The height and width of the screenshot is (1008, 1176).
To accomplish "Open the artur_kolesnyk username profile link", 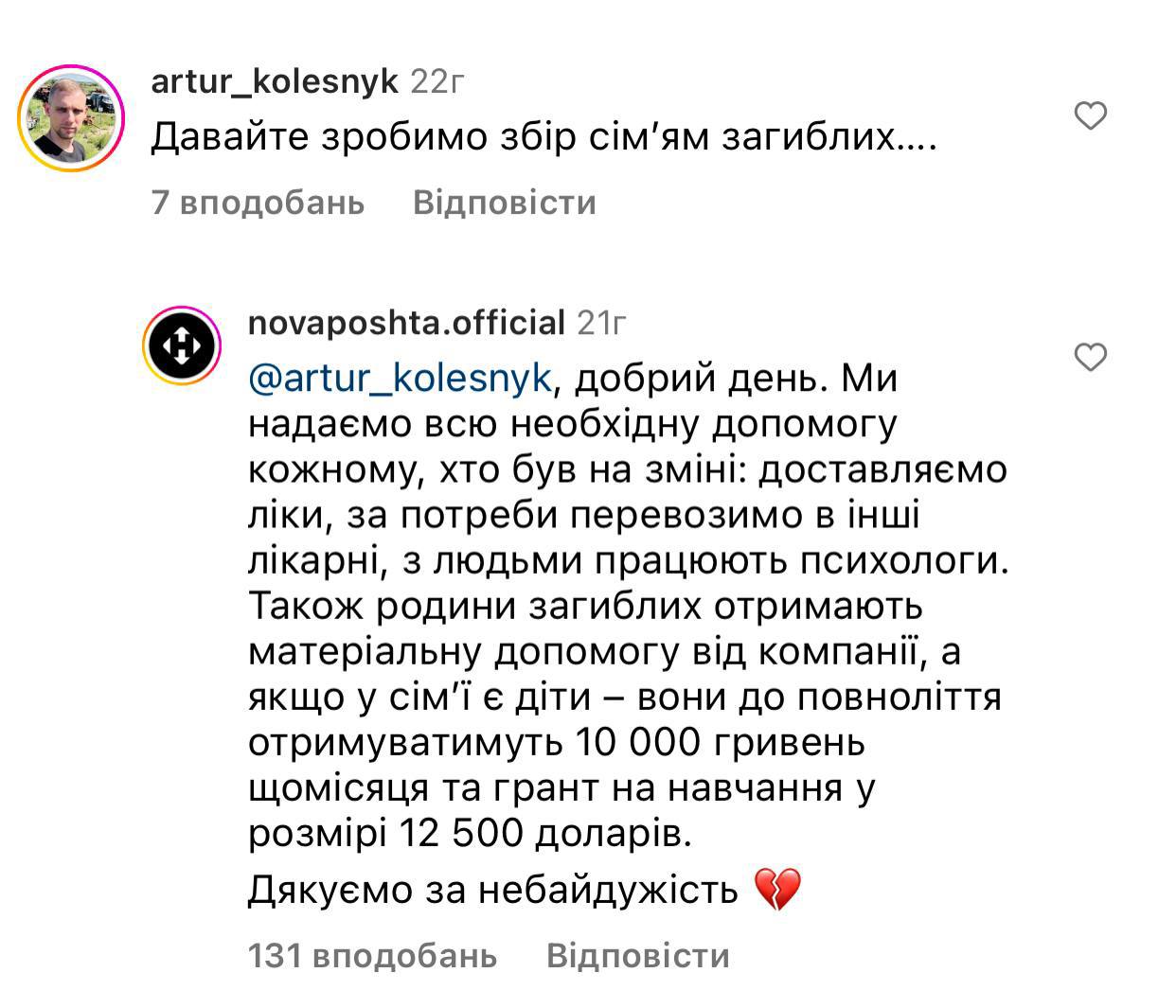I will (x=275, y=82).
